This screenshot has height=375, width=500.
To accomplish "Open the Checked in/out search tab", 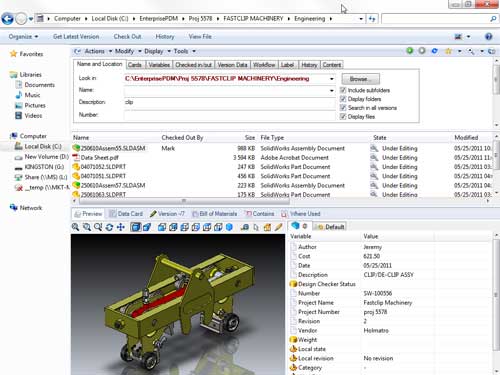I will 194,65.
